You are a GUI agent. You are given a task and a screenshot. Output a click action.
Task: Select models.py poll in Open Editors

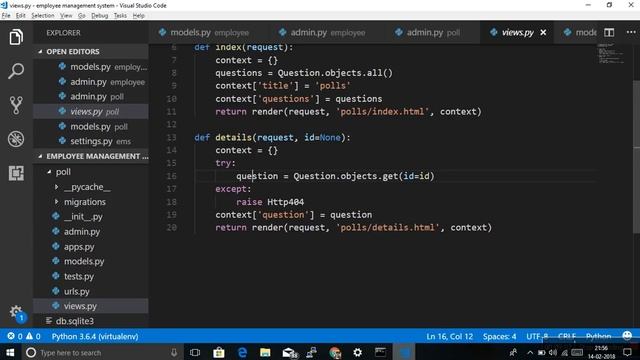pos(91,127)
